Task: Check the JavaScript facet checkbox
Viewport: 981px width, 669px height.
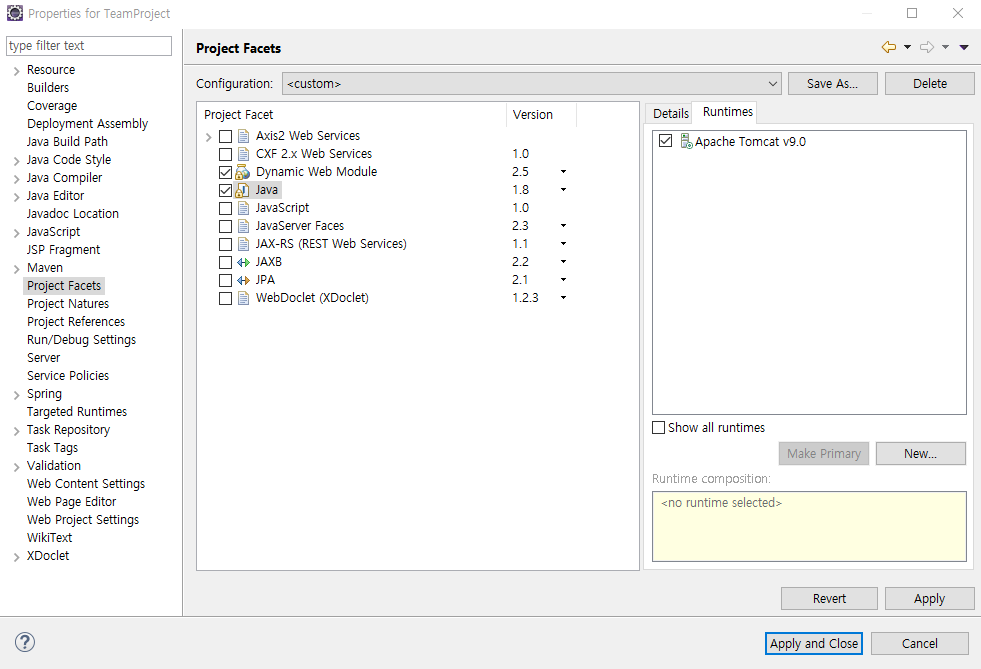Action: pos(225,208)
